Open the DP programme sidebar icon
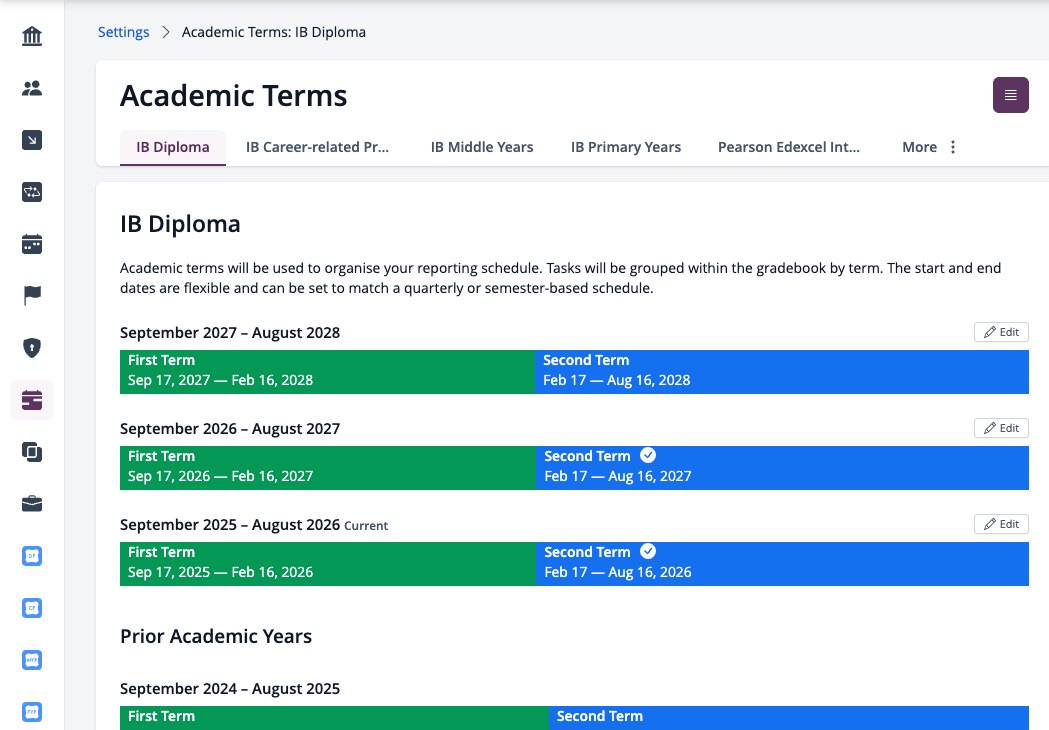Viewport: 1049px width, 730px height. click(31, 556)
